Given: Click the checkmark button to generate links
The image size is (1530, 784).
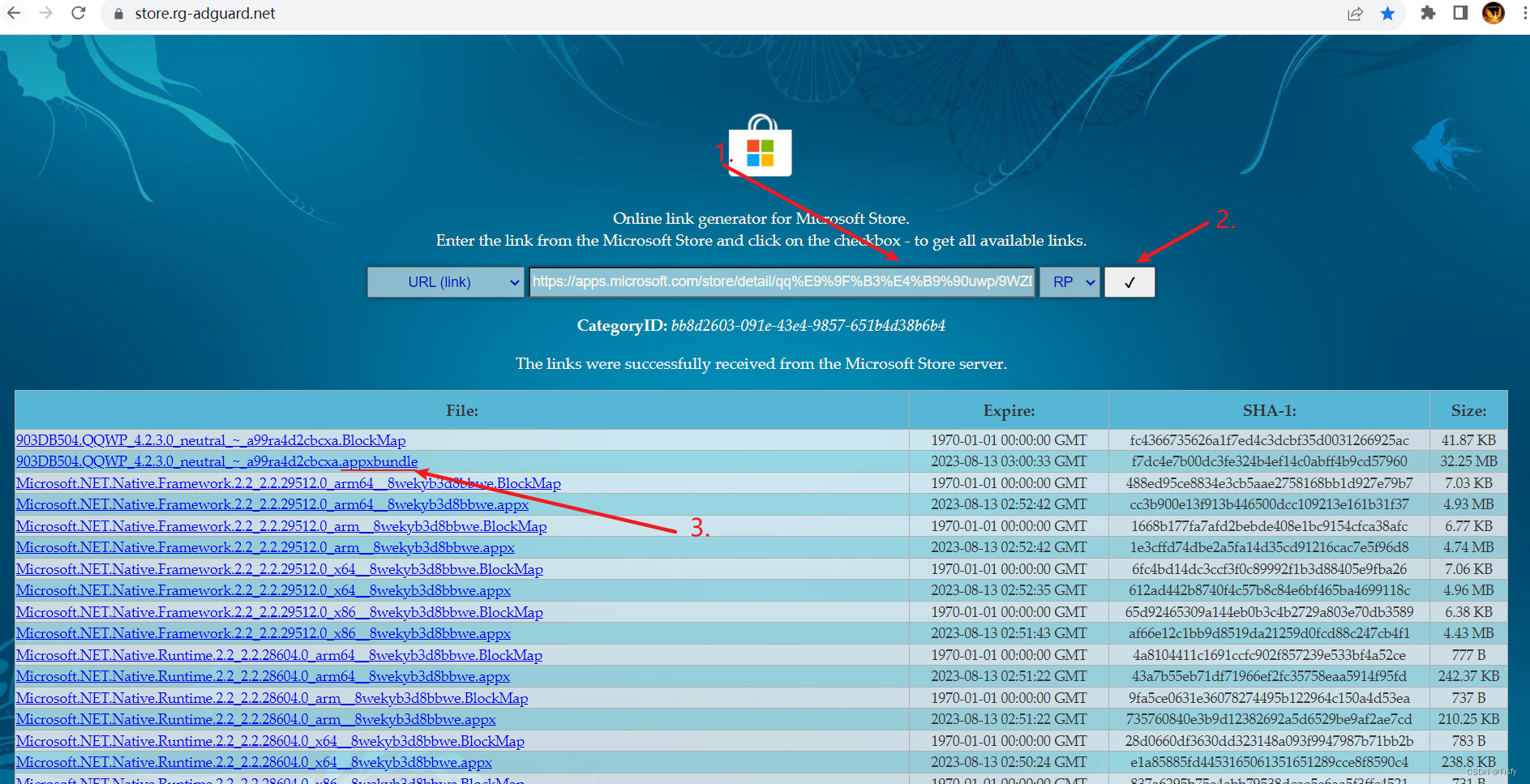Looking at the screenshot, I should click(1129, 282).
